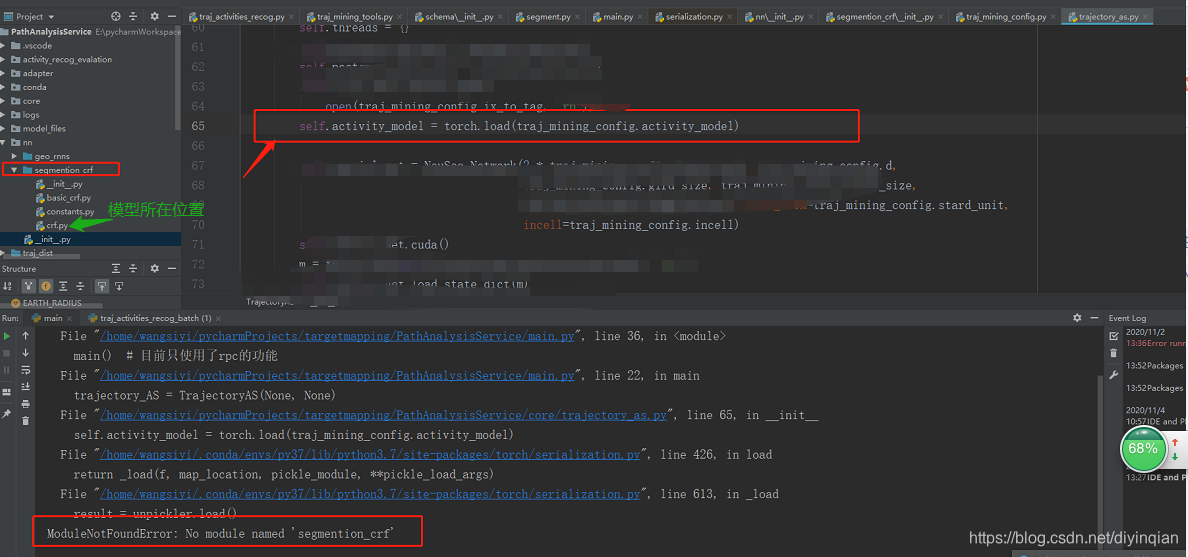This screenshot has height=557, width=1188.
Task: Switch to main run tab
Action: point(52,318)
